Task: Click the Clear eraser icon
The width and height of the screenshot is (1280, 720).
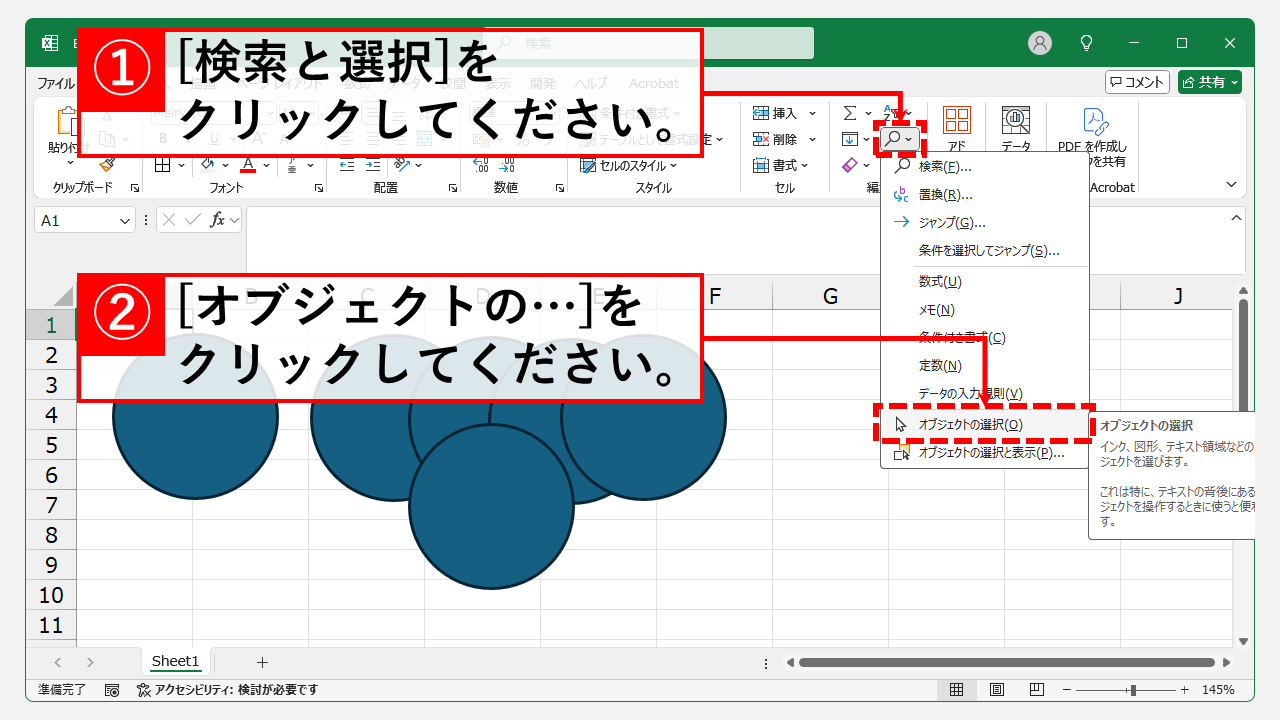Action: point(849,165)
